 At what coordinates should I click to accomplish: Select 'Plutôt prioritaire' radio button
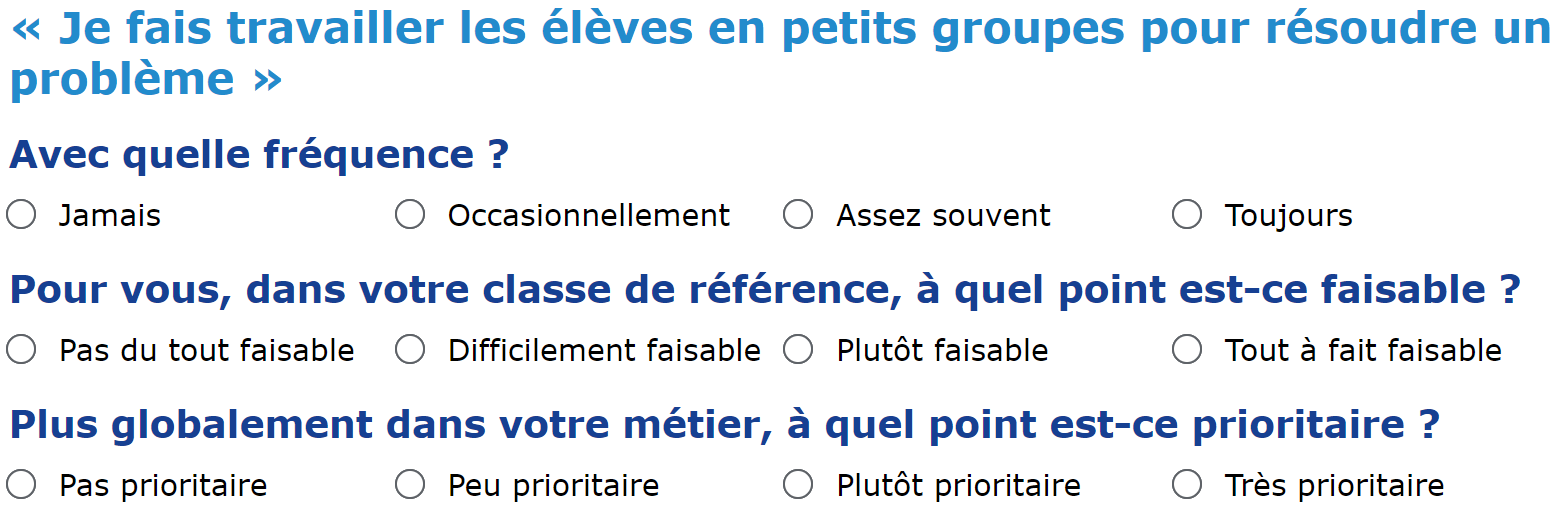(x=798, y=485)
